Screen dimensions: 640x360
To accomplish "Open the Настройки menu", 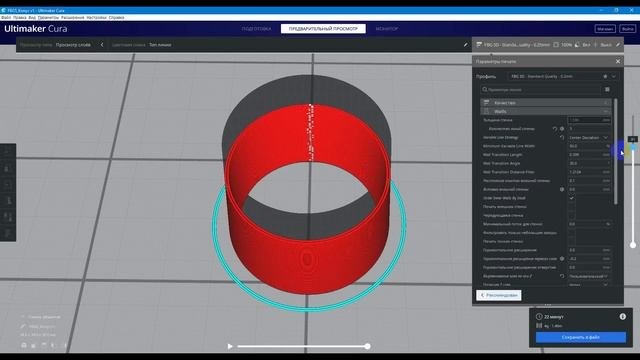I will pos(96,18).
